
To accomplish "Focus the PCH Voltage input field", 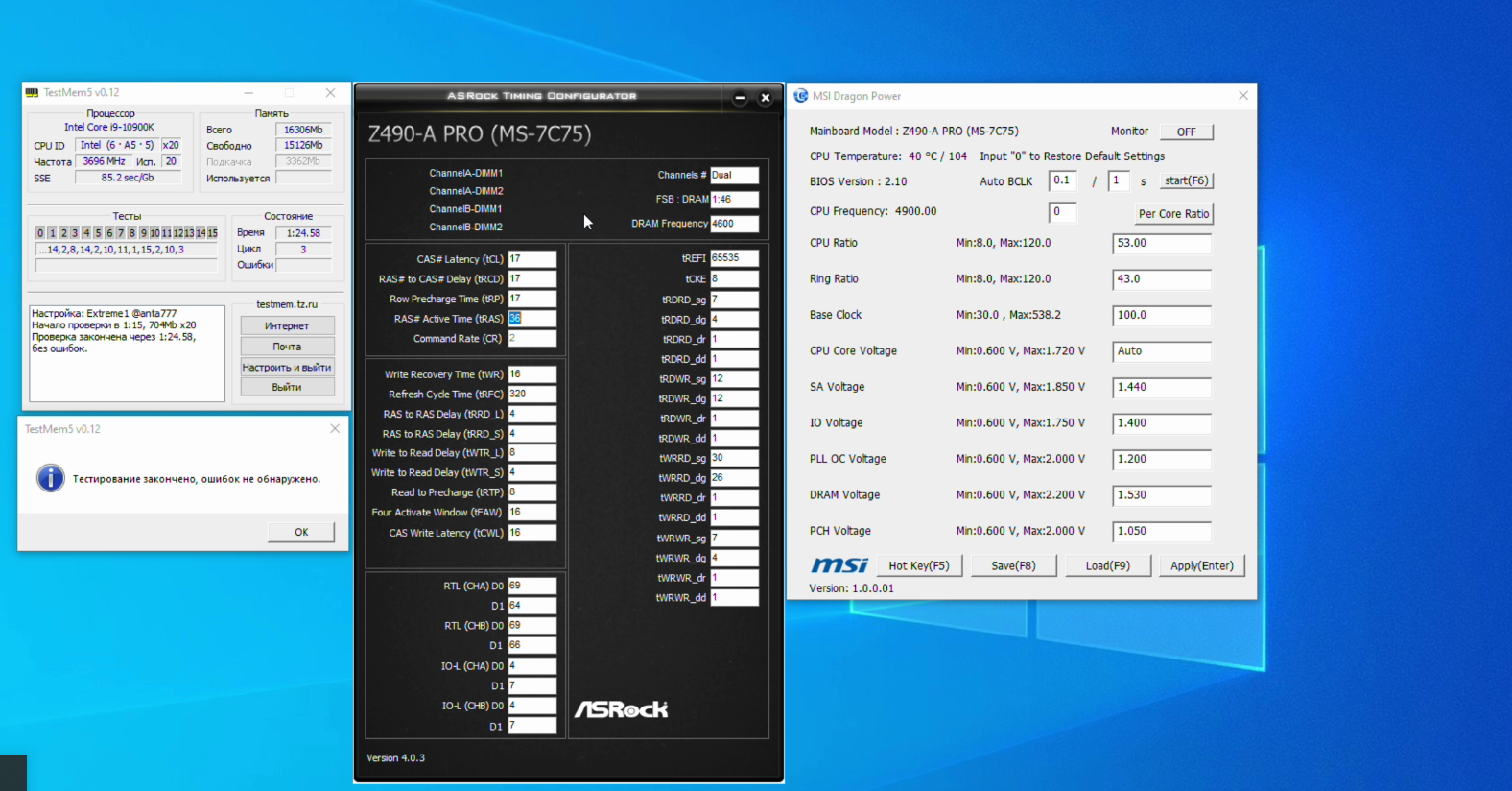I will (1162, 531).
